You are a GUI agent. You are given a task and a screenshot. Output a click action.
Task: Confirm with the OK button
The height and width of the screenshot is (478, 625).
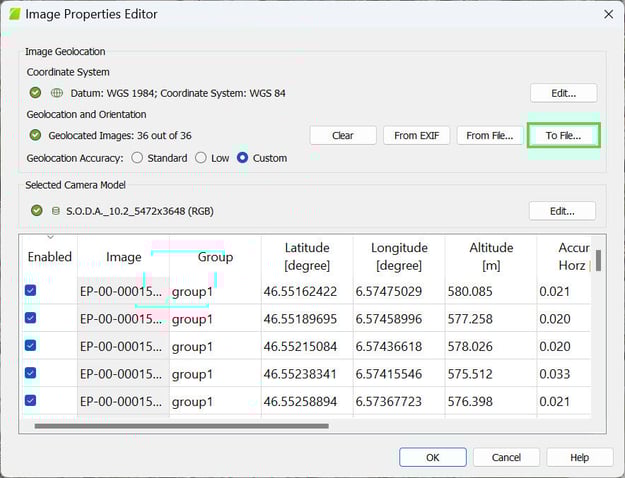click(432, 457)
